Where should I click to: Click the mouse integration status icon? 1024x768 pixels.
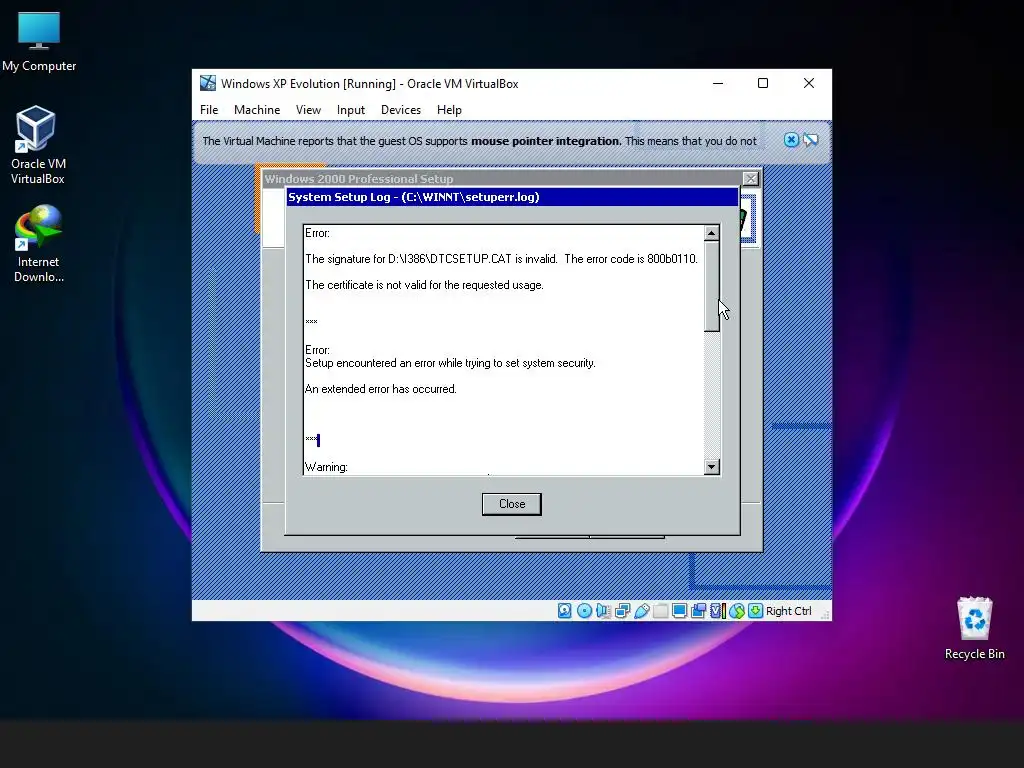[x=737, y=611]
